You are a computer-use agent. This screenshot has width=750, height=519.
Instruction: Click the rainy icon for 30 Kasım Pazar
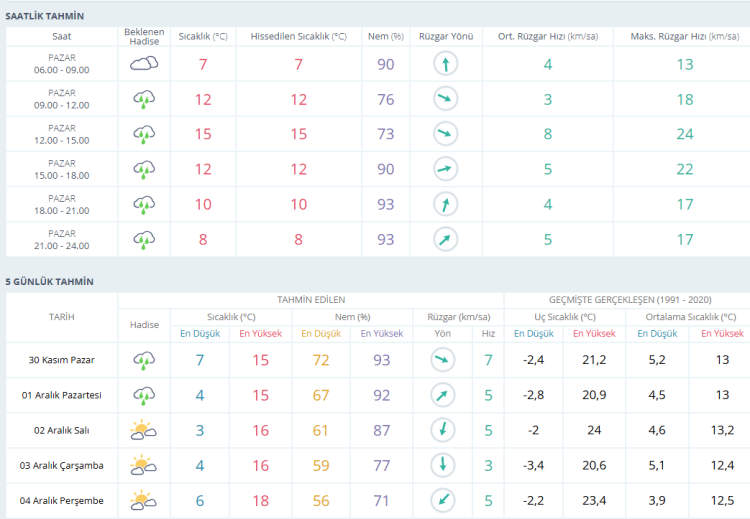[x=144, y=360]
